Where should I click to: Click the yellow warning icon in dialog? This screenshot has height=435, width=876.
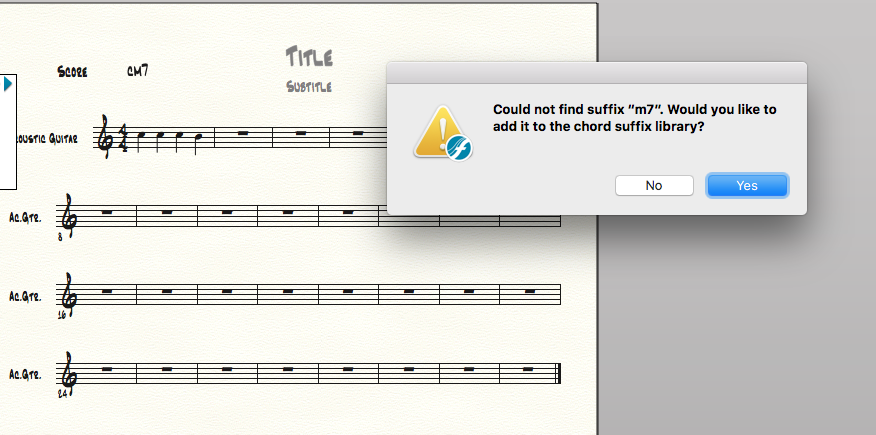coord(441,134)
